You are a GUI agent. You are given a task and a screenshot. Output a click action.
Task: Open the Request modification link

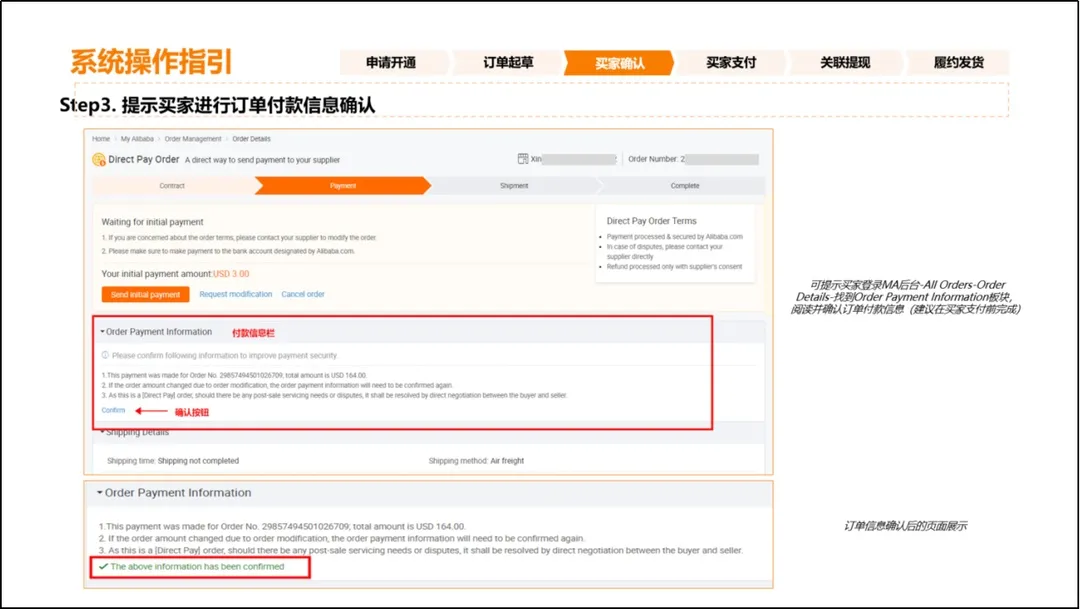[236, 296]
